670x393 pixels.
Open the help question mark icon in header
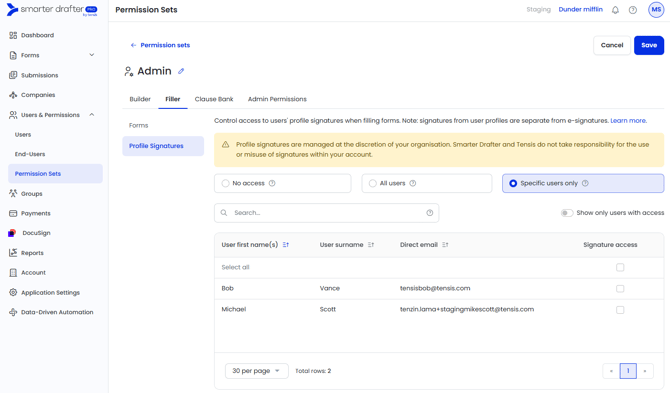tap(632, 10)
